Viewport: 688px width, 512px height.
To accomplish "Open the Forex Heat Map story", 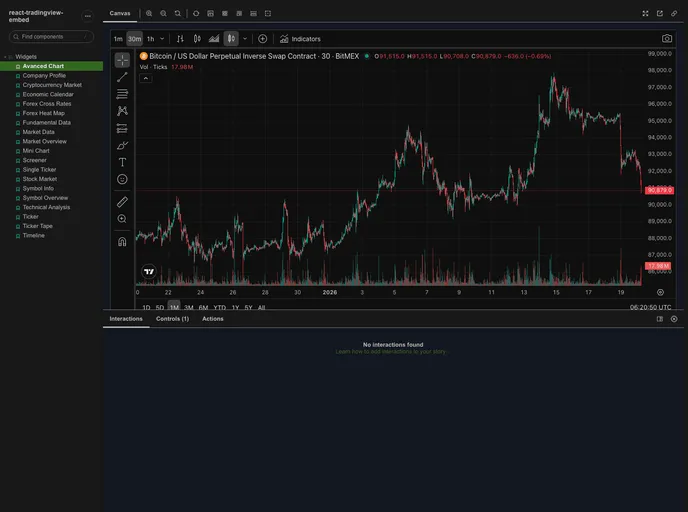I will (43, 113).
